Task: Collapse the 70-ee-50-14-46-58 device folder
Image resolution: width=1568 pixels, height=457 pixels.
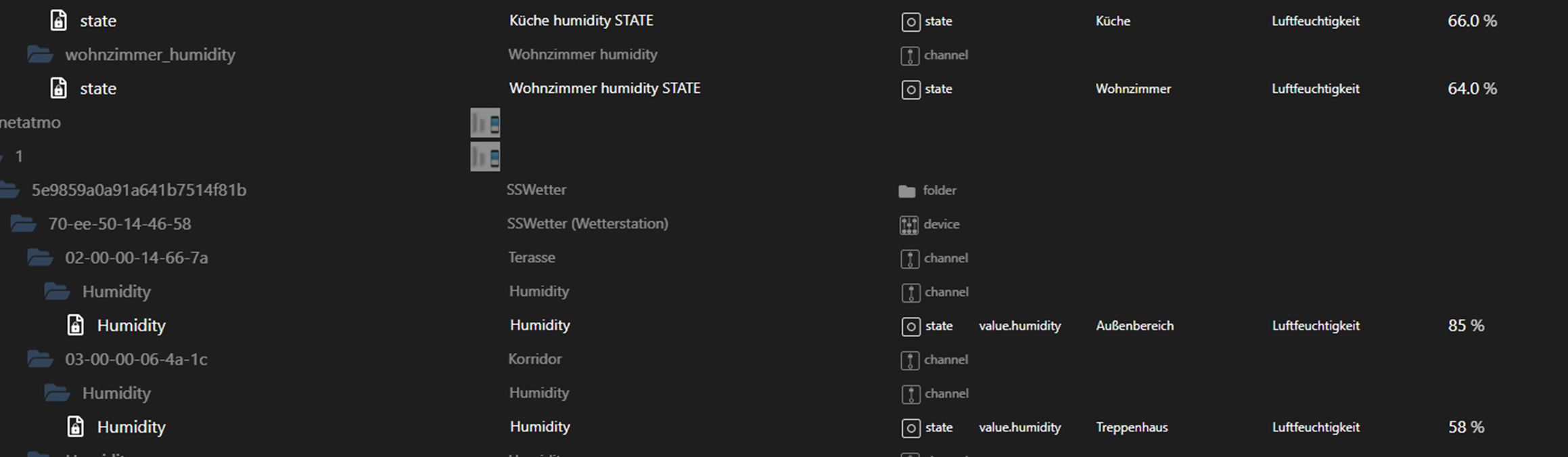Action: (23, 224)
